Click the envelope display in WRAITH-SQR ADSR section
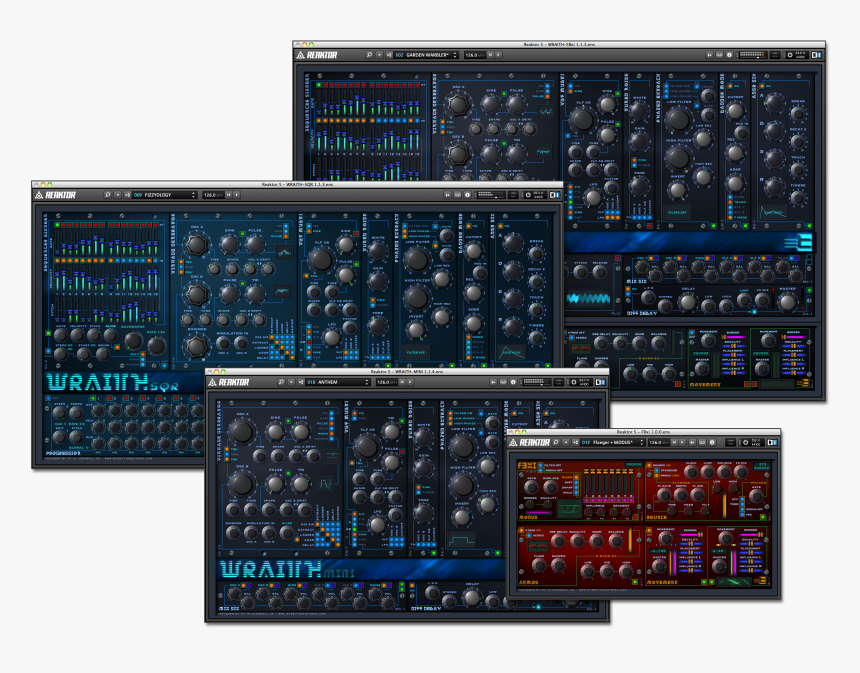860x673 pixels. click(x=511, y=352)
